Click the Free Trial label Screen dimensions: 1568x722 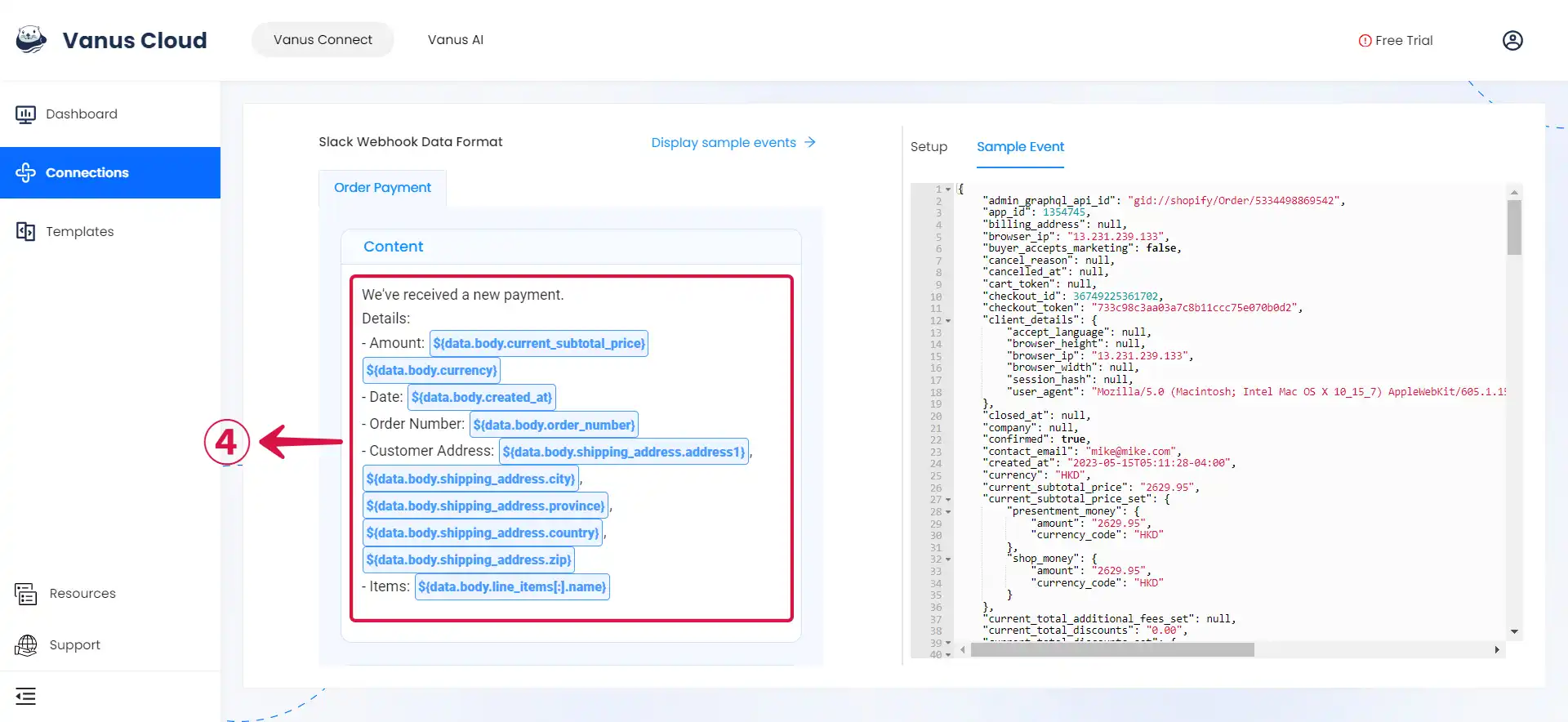(1404, 41)
